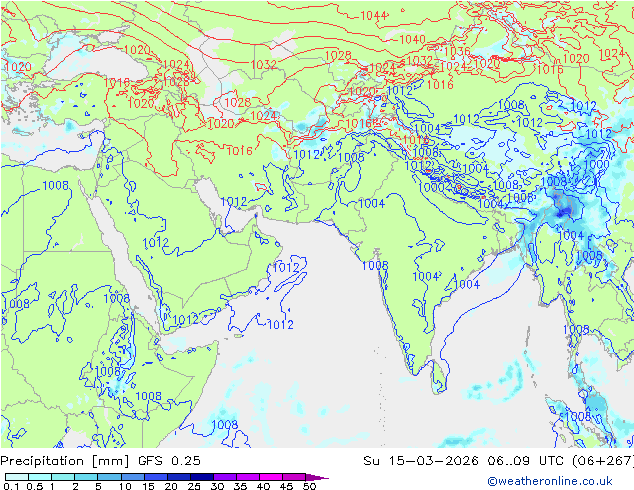
Task: Open the weatheronline.co.uk copyright link
Action: tap(550, 481)
